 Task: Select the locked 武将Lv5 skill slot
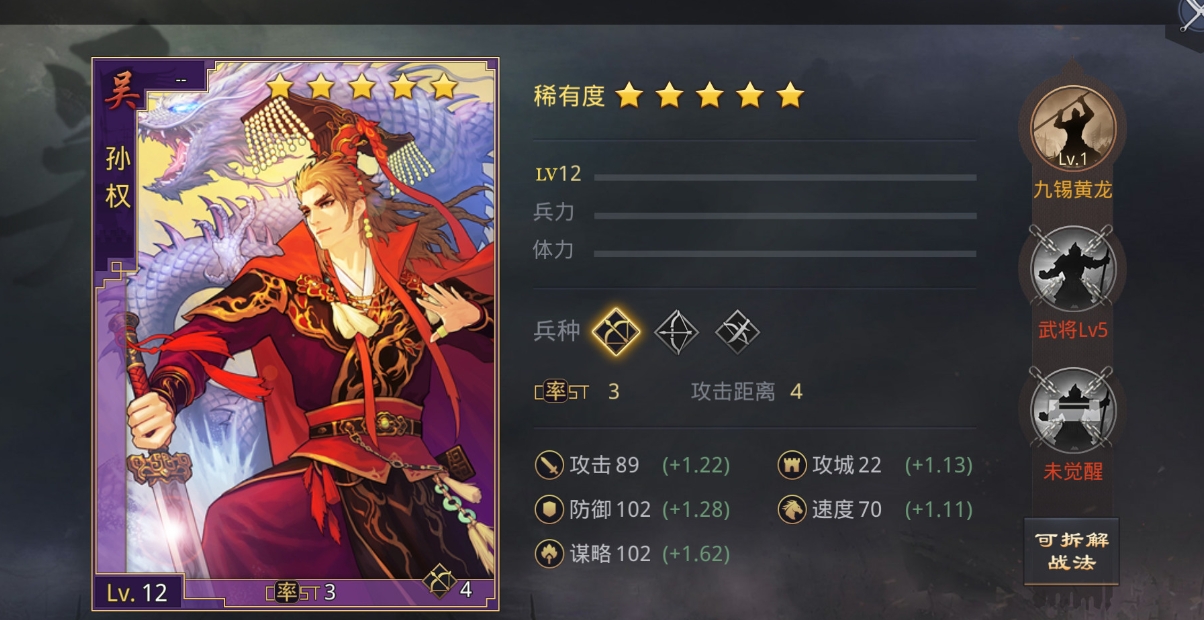[1072, 268]
